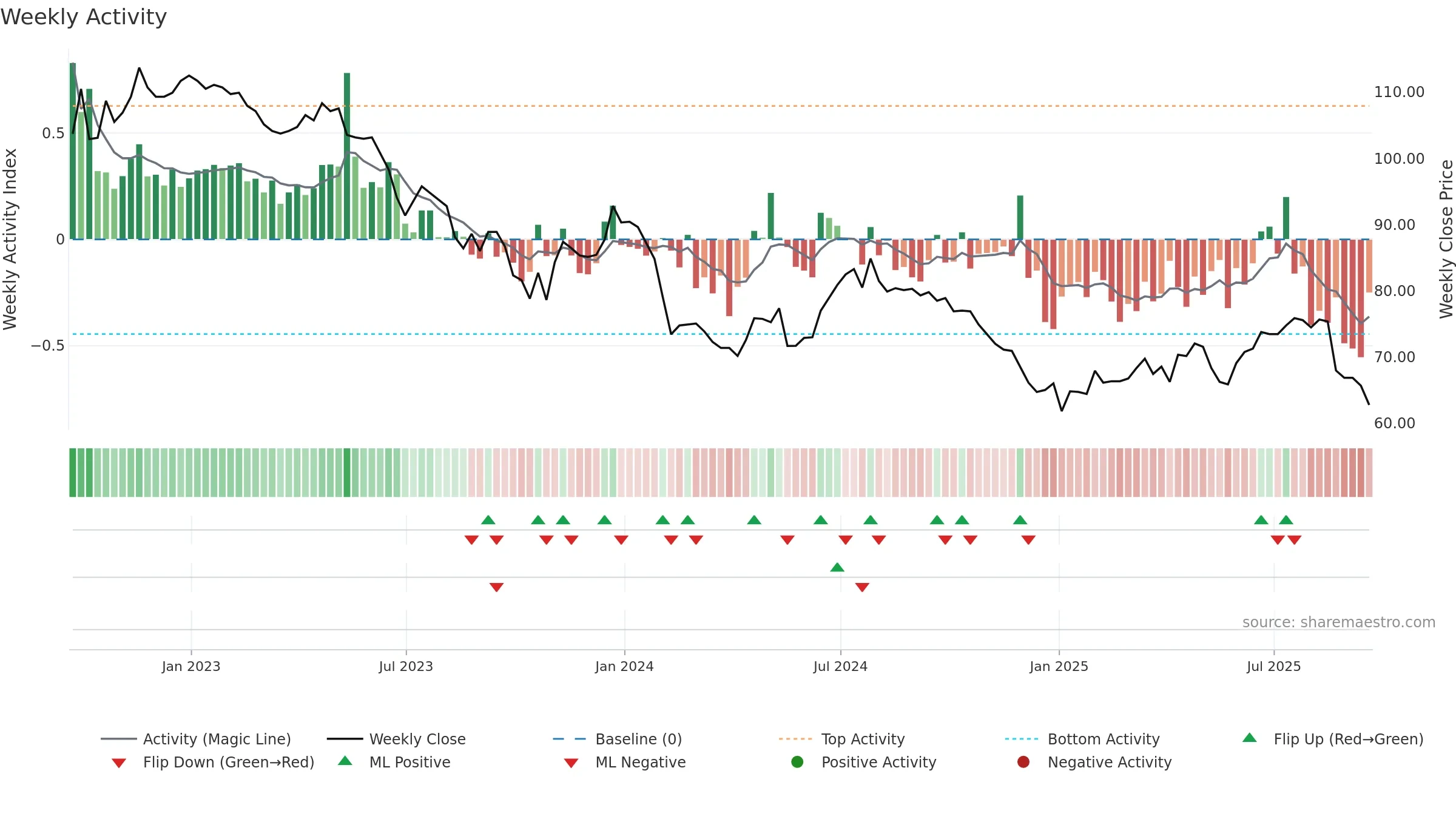
Task: Toggle the Baseline (0) legend entry
Action: 618,739
